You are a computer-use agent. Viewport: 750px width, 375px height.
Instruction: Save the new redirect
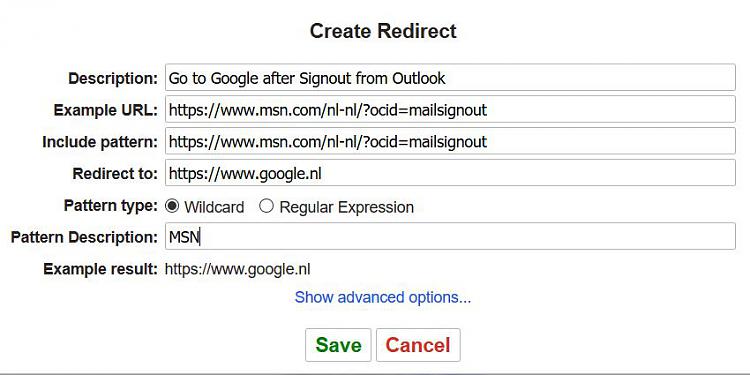[x=338, y=345]
